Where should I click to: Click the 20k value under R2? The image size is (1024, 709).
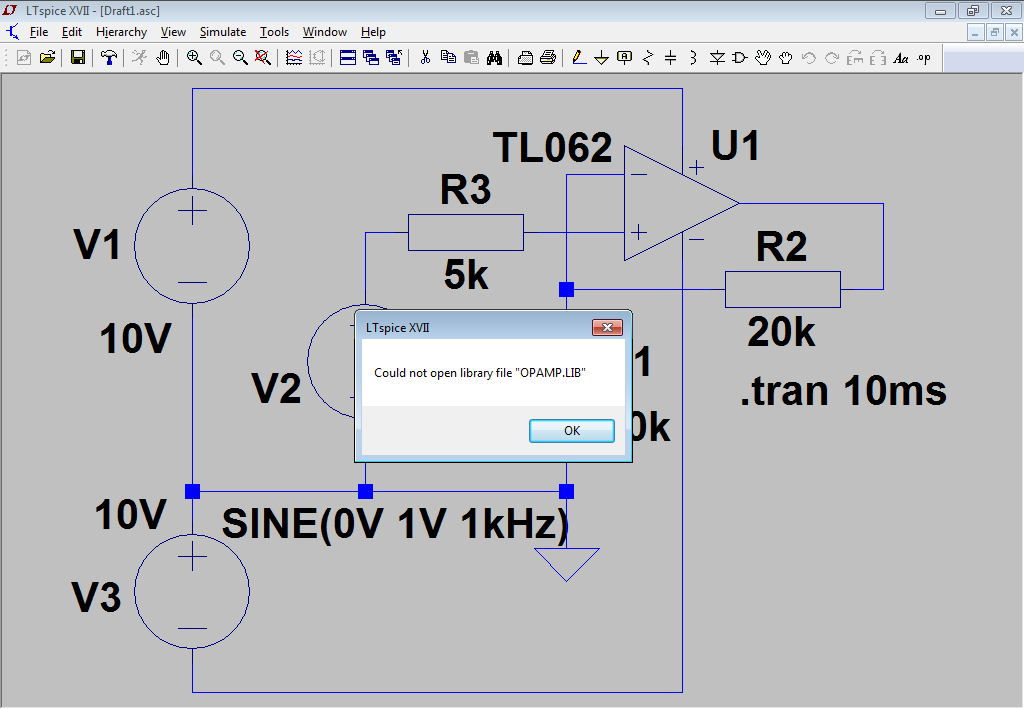pyautogui.click(x=781, y=332)
